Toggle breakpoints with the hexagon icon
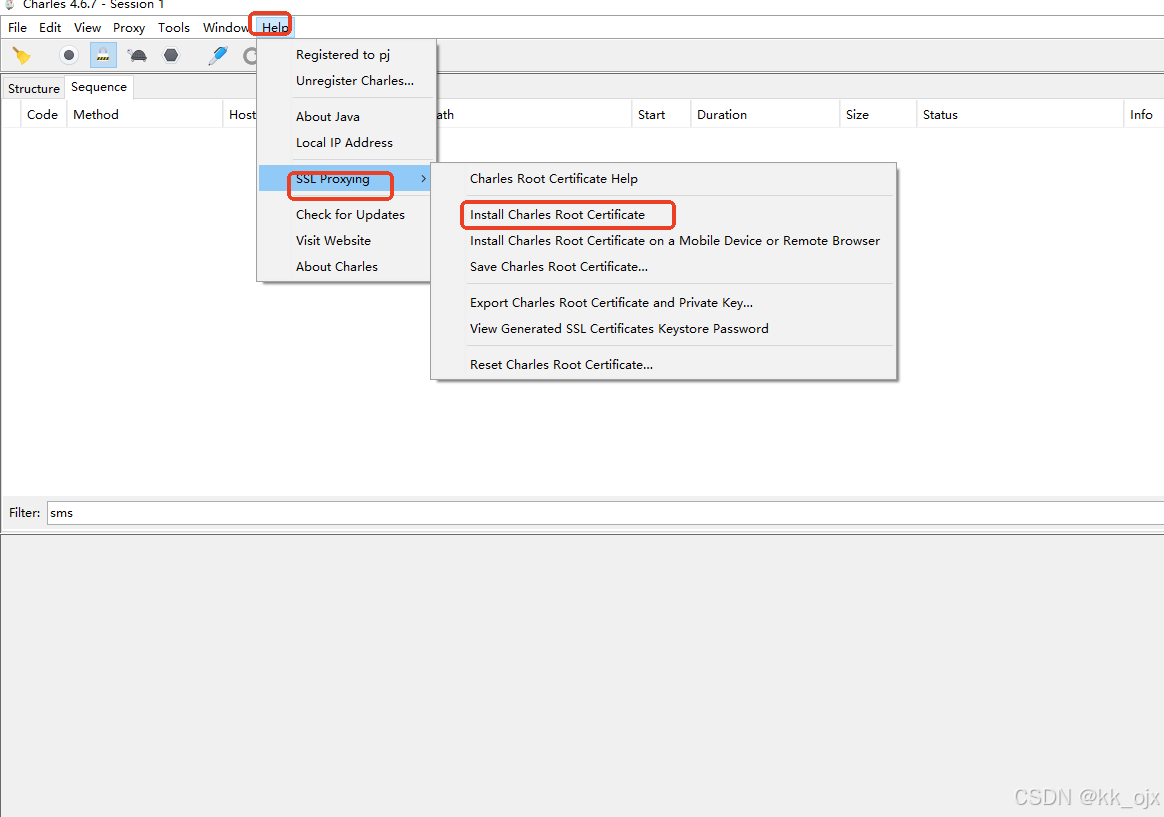Image resolution: width=1164 pixels, height=817 pixels. (x=171, y=56)
